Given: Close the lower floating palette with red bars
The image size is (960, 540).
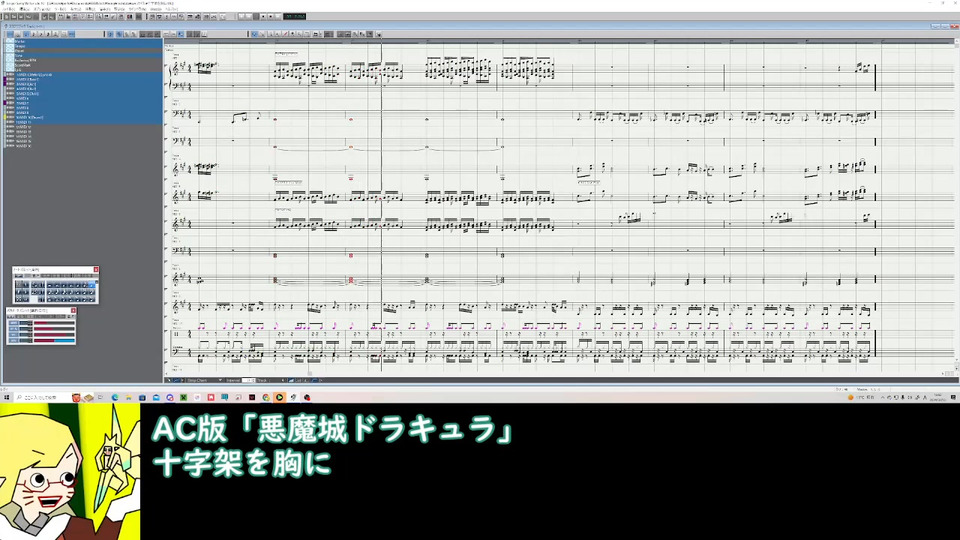Looking at the screenshot, I should coord(73,310).
